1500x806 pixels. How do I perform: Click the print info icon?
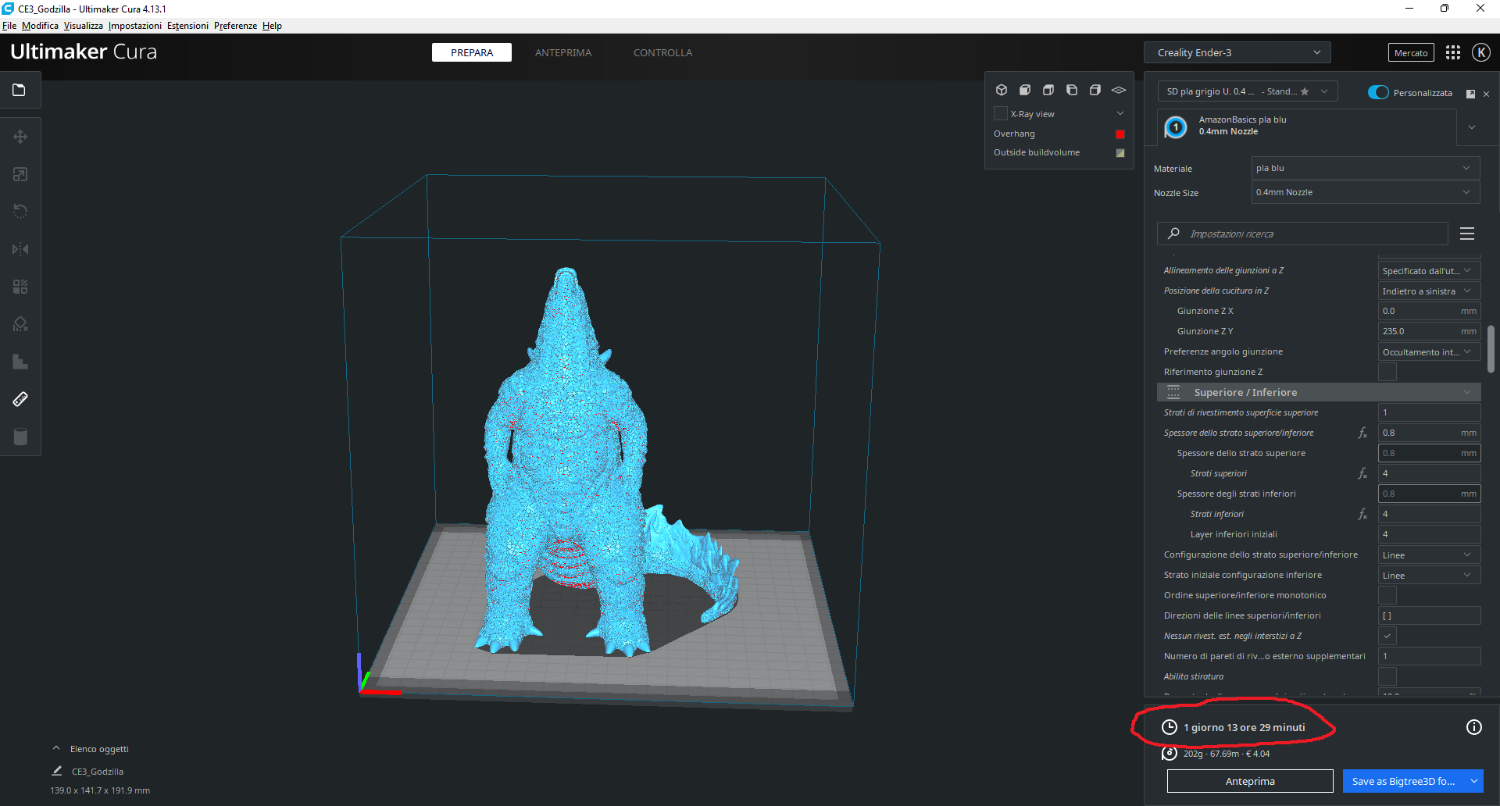pyautogui.click(x=1474, y=727)
